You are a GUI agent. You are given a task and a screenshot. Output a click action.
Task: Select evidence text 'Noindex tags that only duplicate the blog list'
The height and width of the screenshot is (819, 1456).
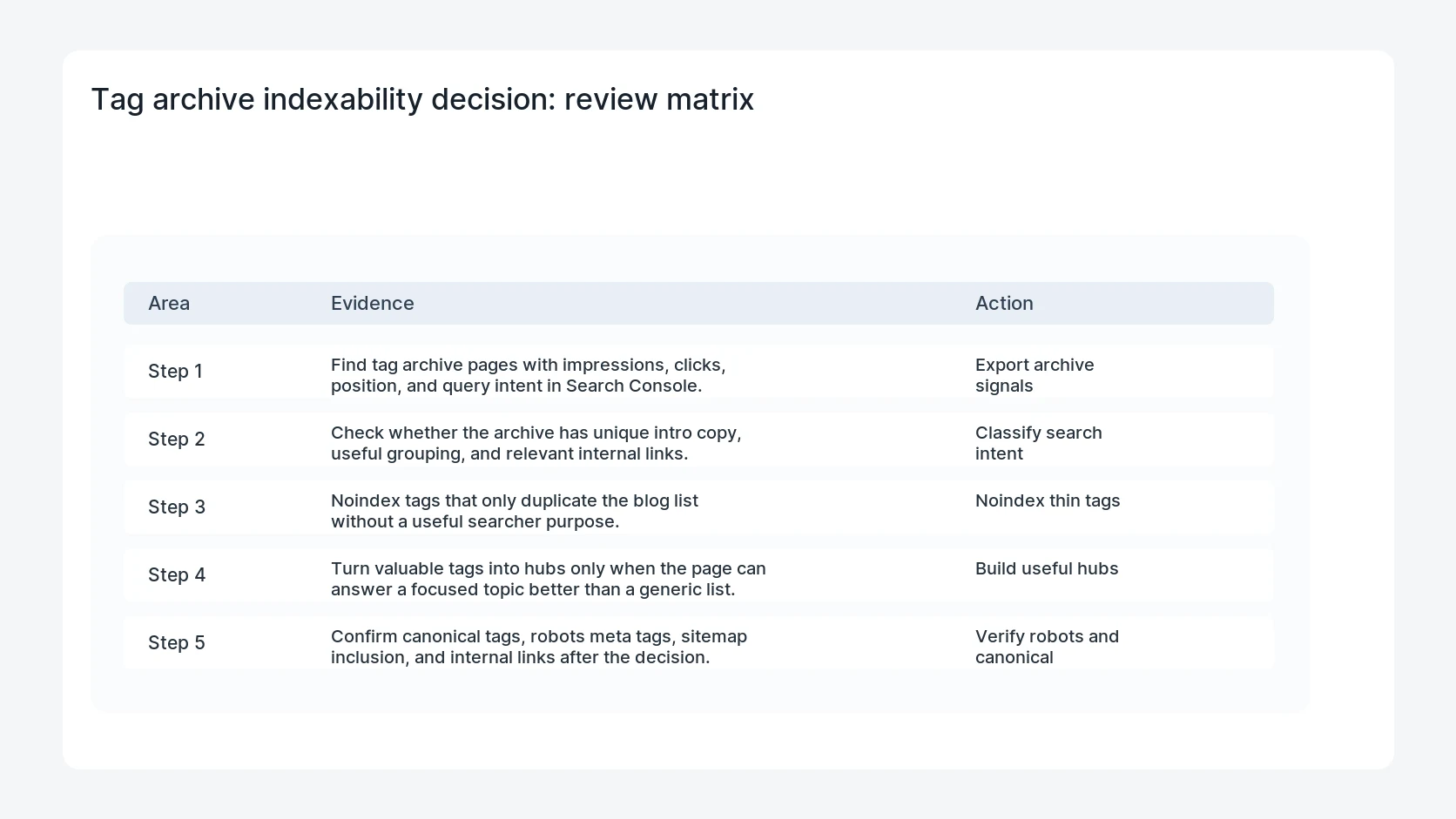point(515,500)
